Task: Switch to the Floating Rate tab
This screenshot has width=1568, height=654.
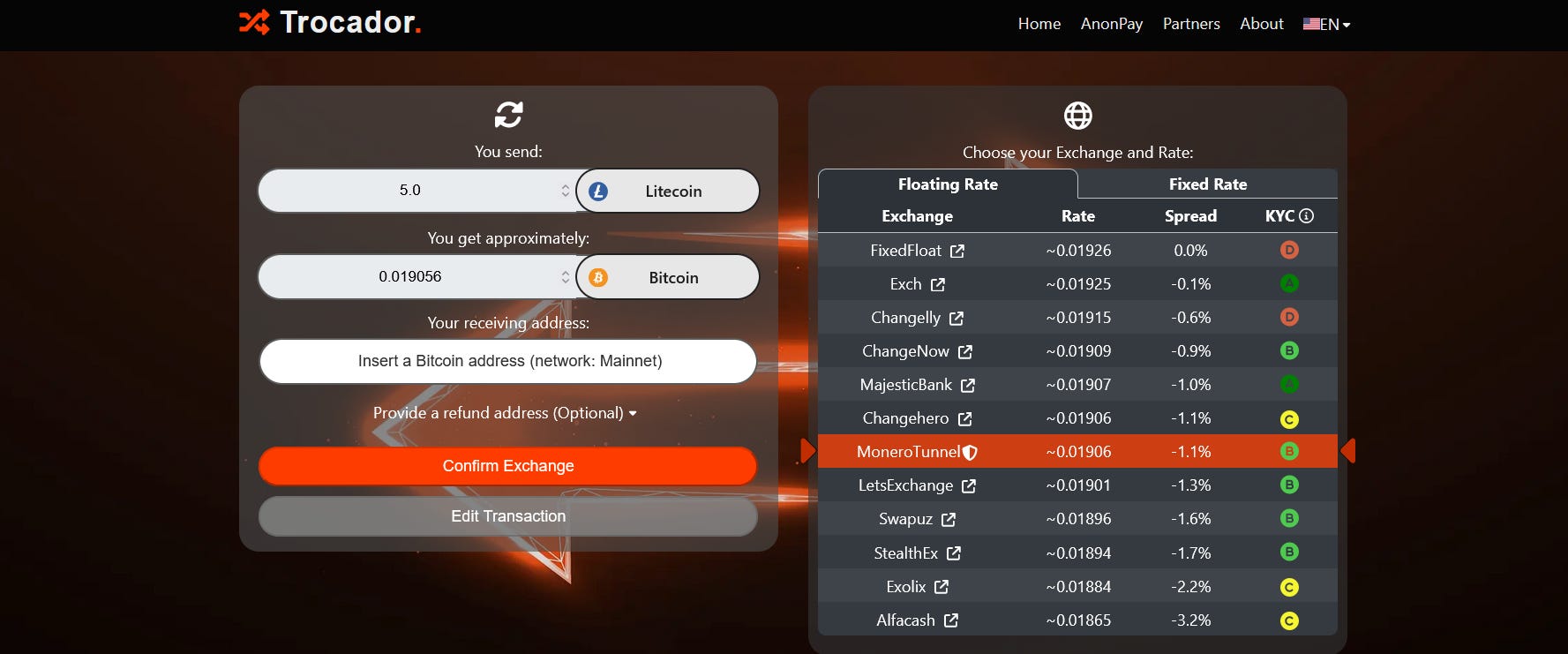Action: (x=948, y=184)
